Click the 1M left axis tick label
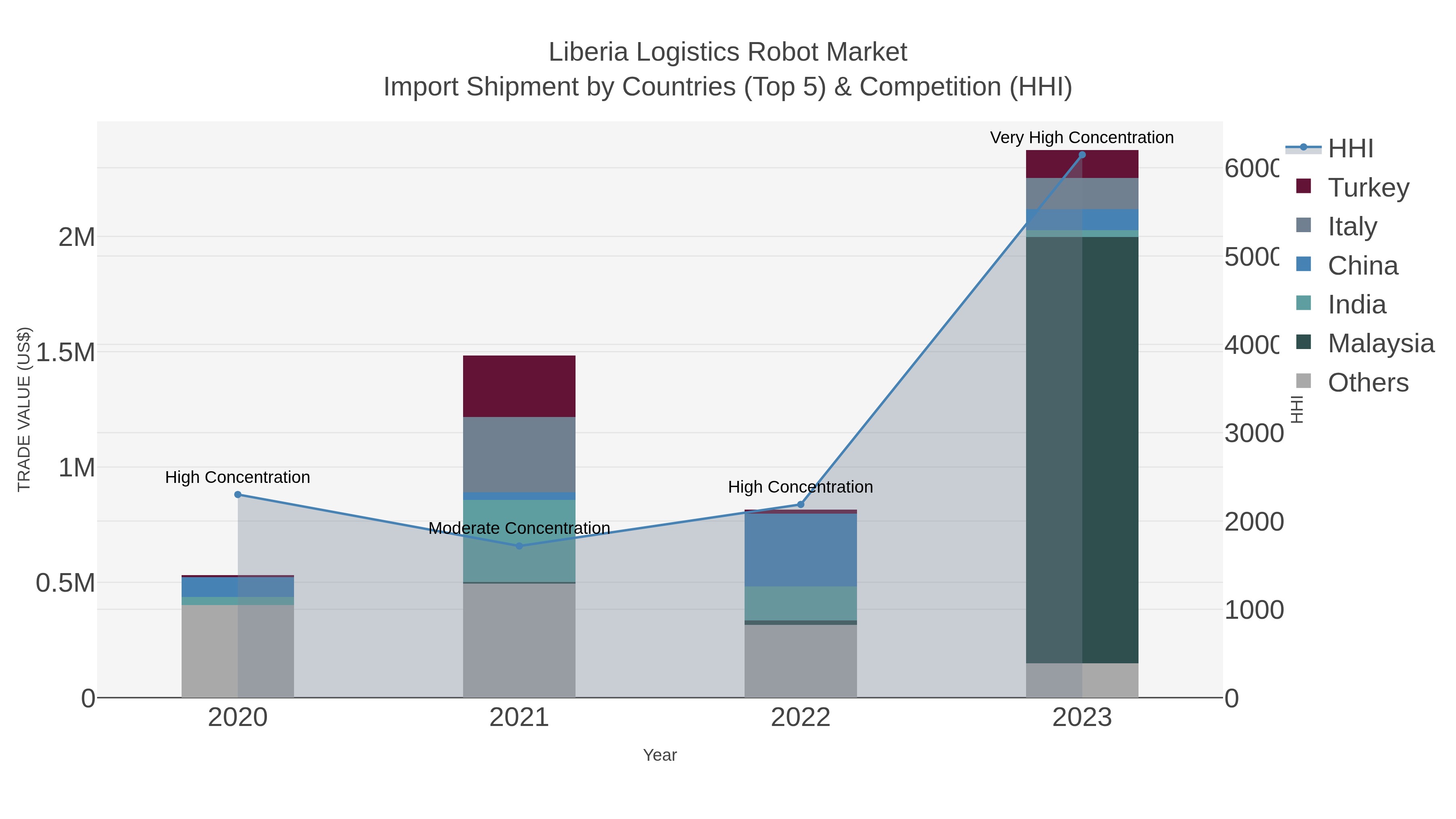Screen dimensions: 1456x819 click(77, 468)
